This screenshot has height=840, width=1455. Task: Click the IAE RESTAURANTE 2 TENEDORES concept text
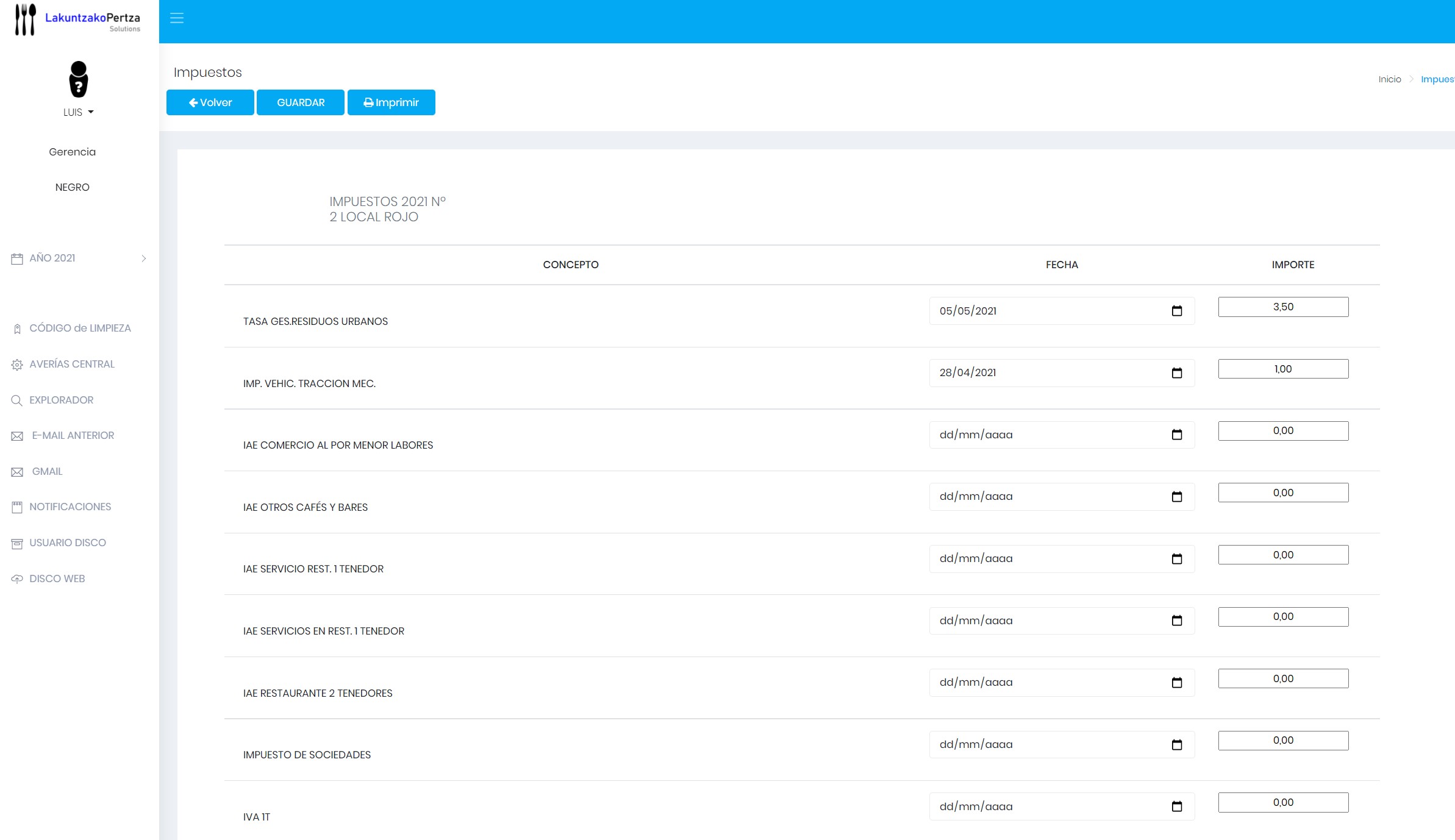click(x=318, y=693)
